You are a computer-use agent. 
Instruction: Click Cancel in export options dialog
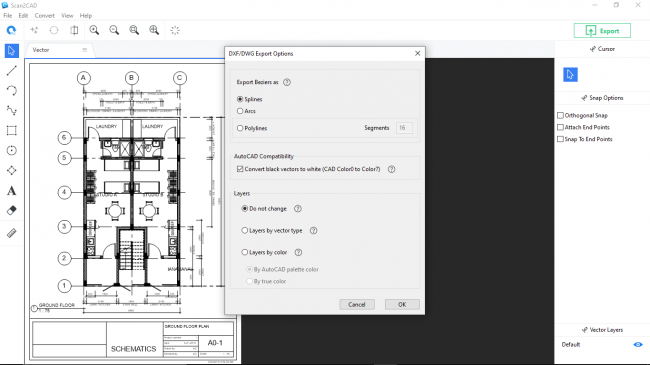[357, 304]
